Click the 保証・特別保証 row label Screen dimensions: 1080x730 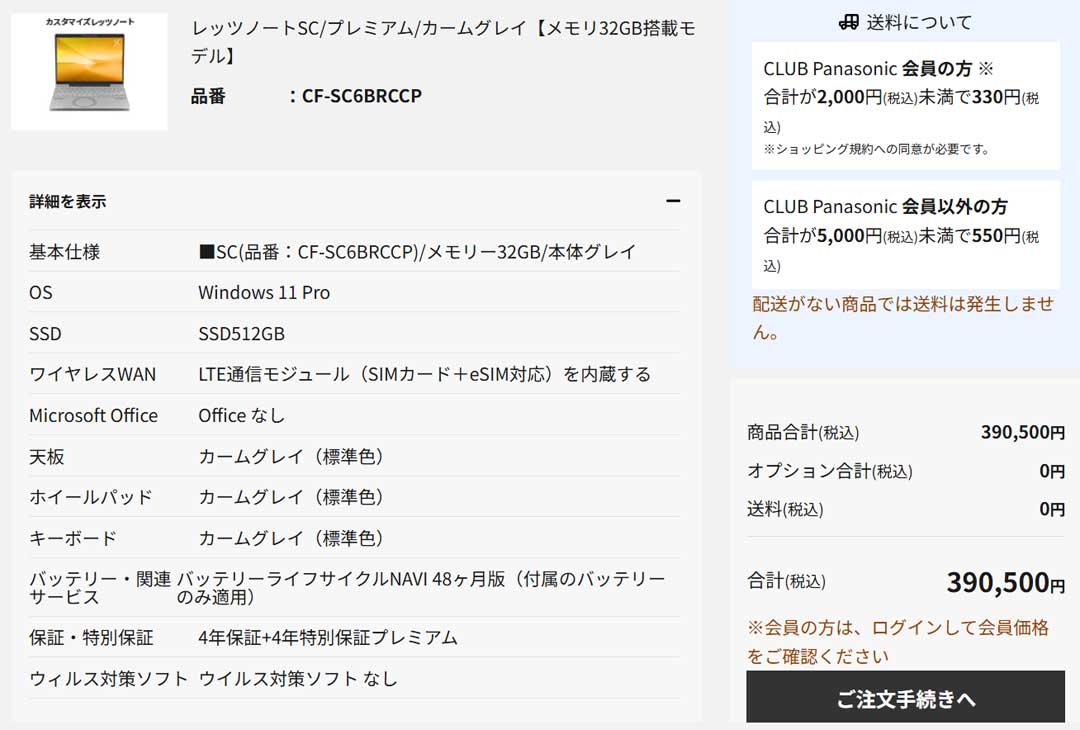point(91,638)
